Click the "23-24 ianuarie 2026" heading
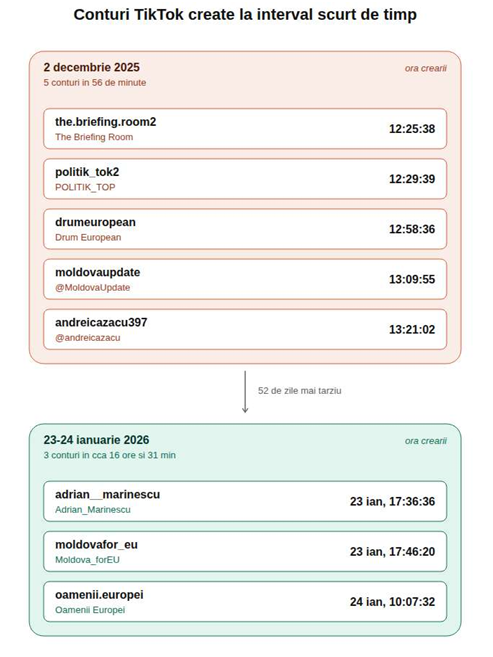 point(96,440)
